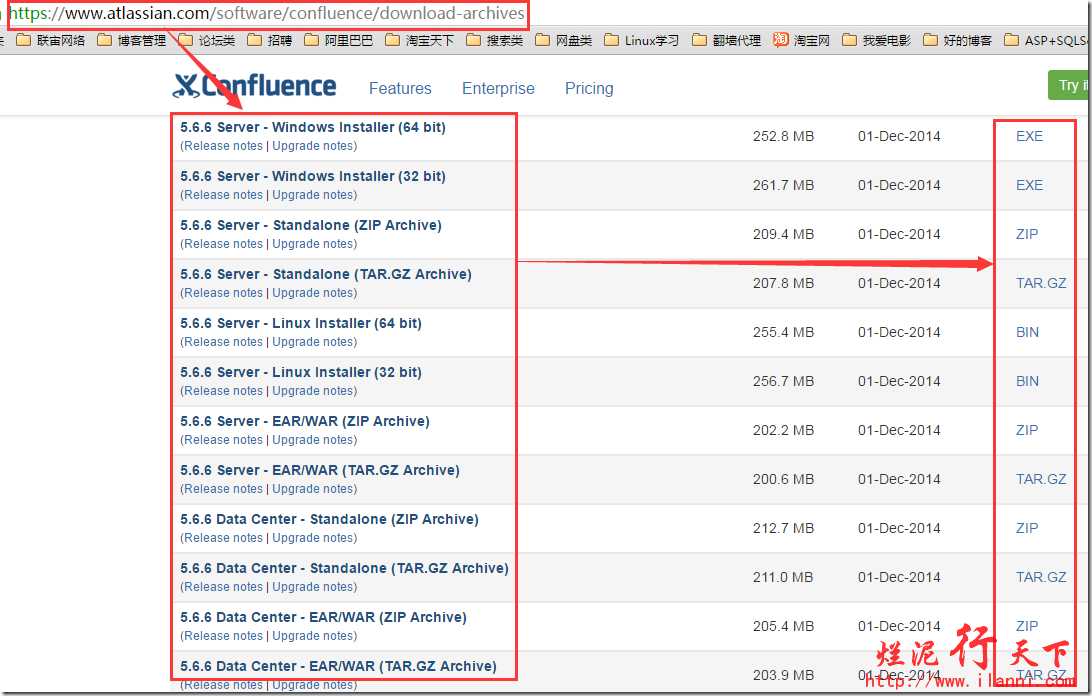Viewport: 1092px width, 696px height.
Task: Release notes for Windows Installer (64 bit)
Action: [223, 146]
